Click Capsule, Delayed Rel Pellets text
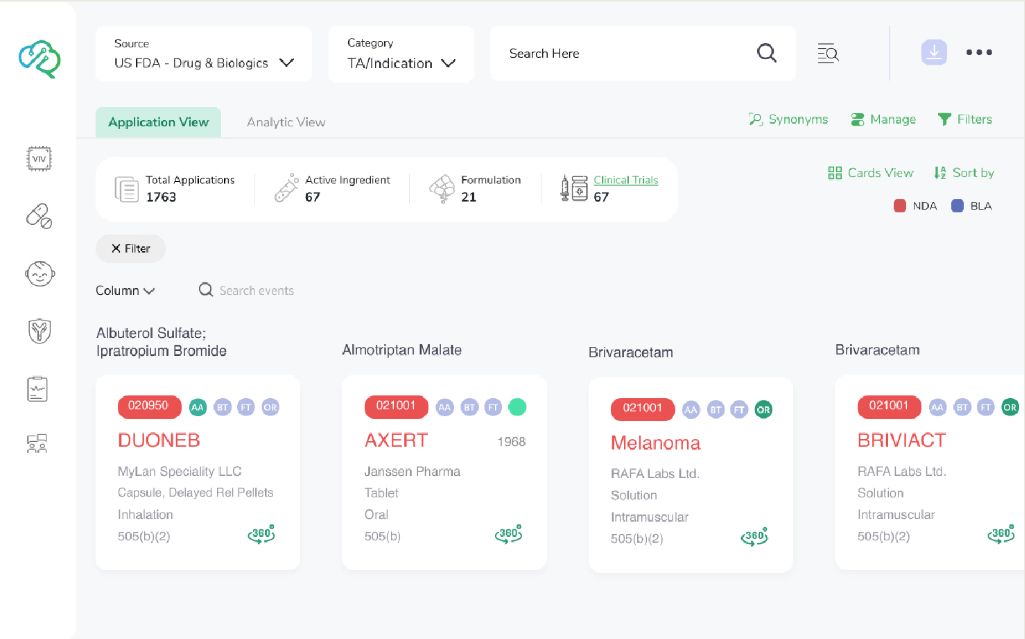 click(195, 493)
